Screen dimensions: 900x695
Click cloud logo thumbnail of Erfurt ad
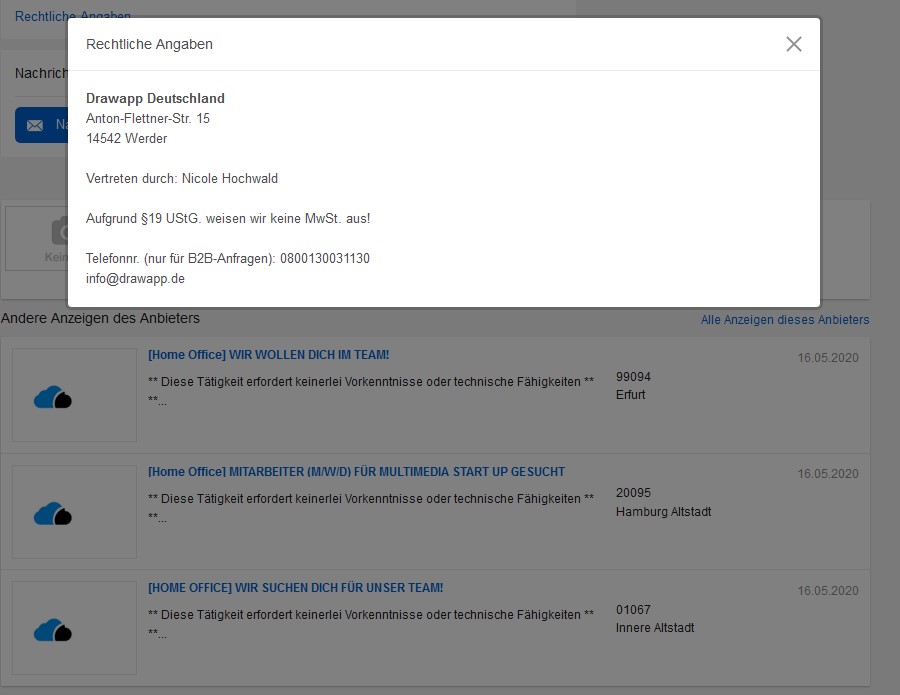click(74, 395)
